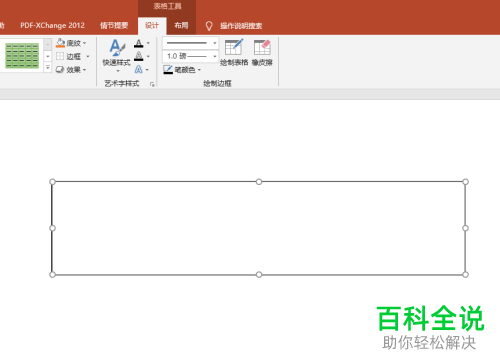Open the 底纹 shading paint bucket
Viewport: 500px width, 363px height.
60,43
